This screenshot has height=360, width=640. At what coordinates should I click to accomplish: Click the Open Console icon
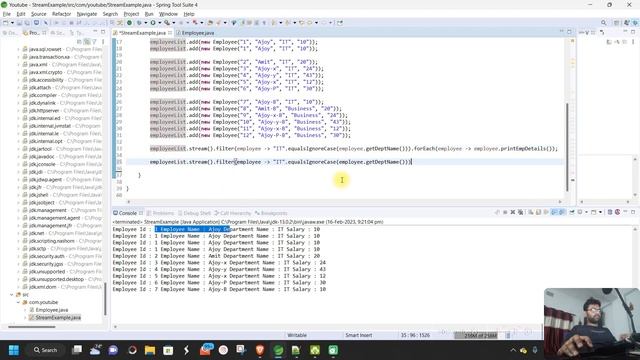tap(594, 212)
